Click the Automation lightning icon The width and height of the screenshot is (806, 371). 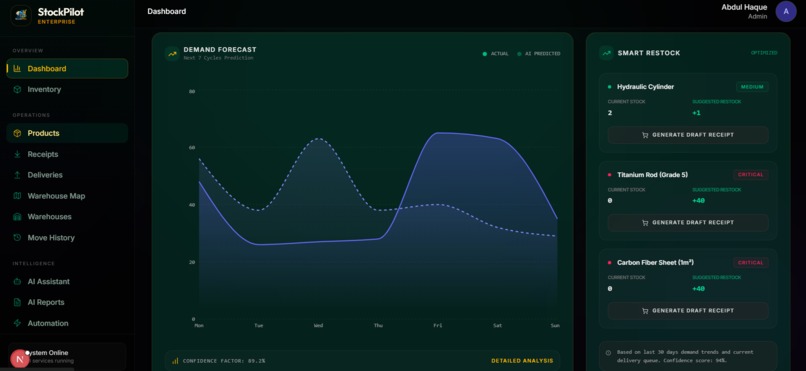[x=17, y=323]
